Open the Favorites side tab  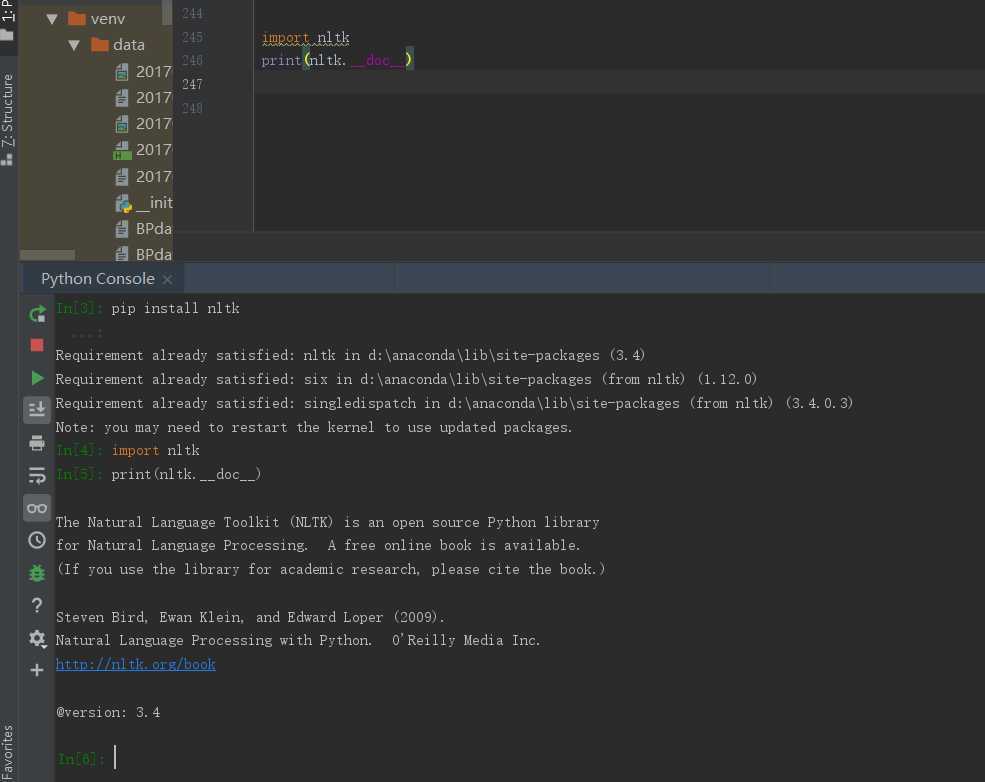click(x=8, y=750)
